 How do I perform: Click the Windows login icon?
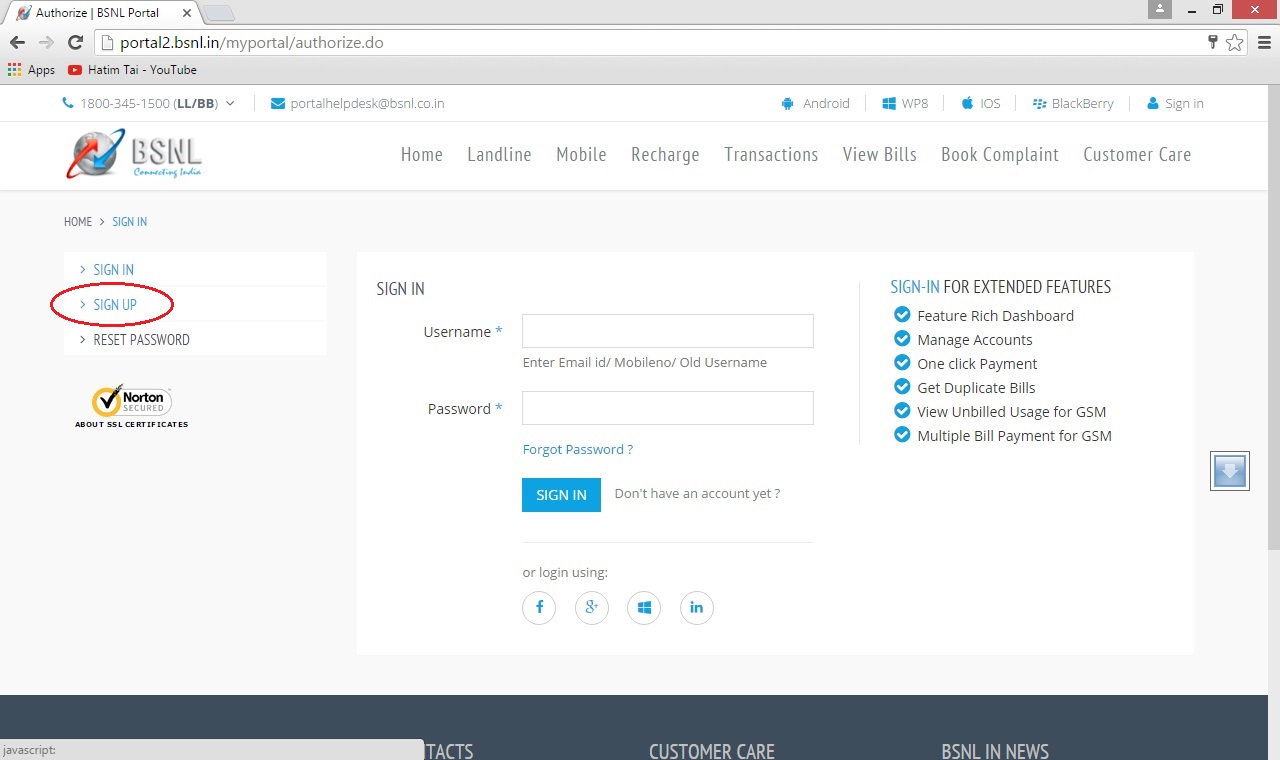[644, 607]
